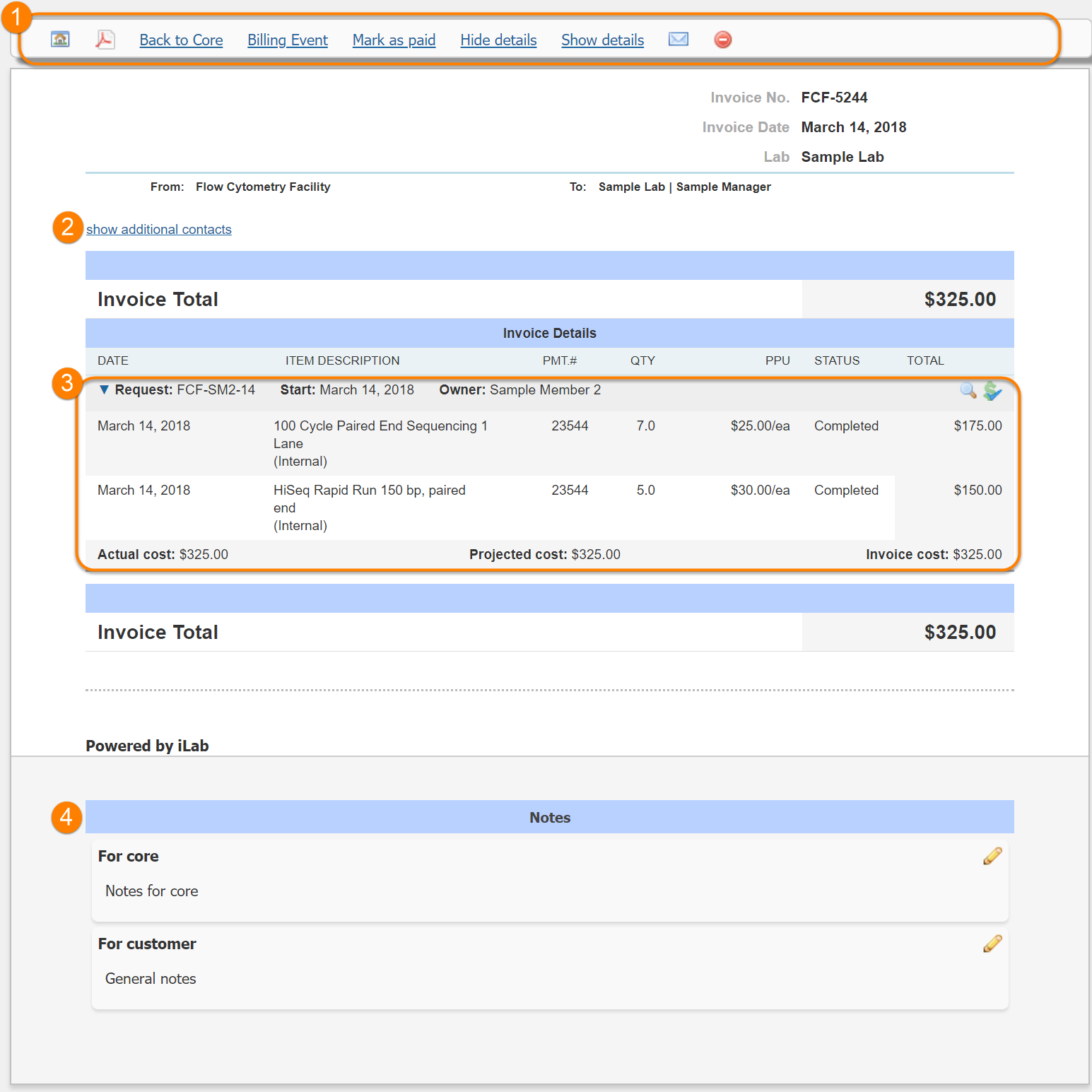Click the magnifier icon on request FCF-SM2-14
This screenshot has height=1092, width=1092.
click(x=968, y=390)
